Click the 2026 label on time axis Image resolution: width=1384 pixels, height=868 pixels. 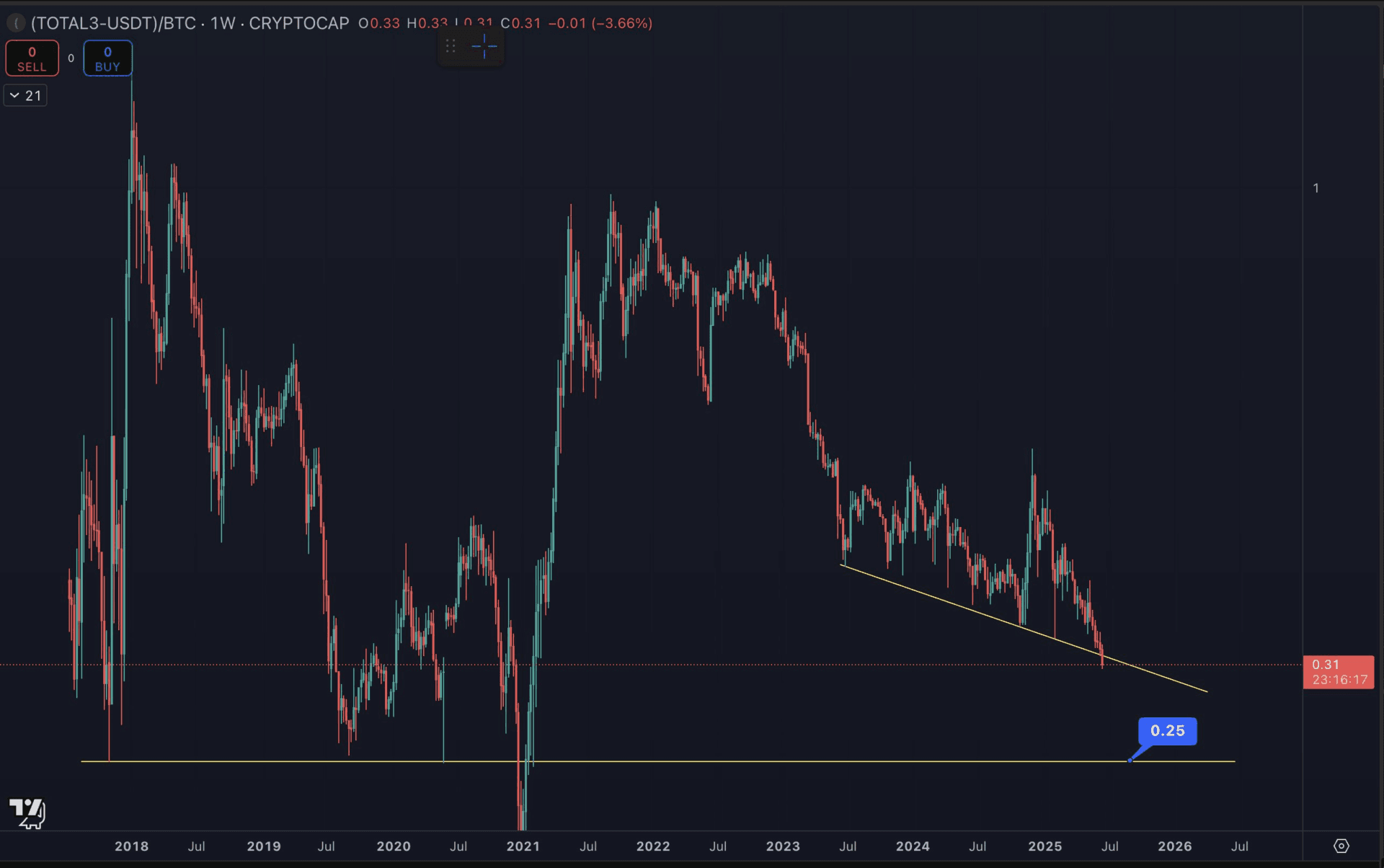(1174, 846)
